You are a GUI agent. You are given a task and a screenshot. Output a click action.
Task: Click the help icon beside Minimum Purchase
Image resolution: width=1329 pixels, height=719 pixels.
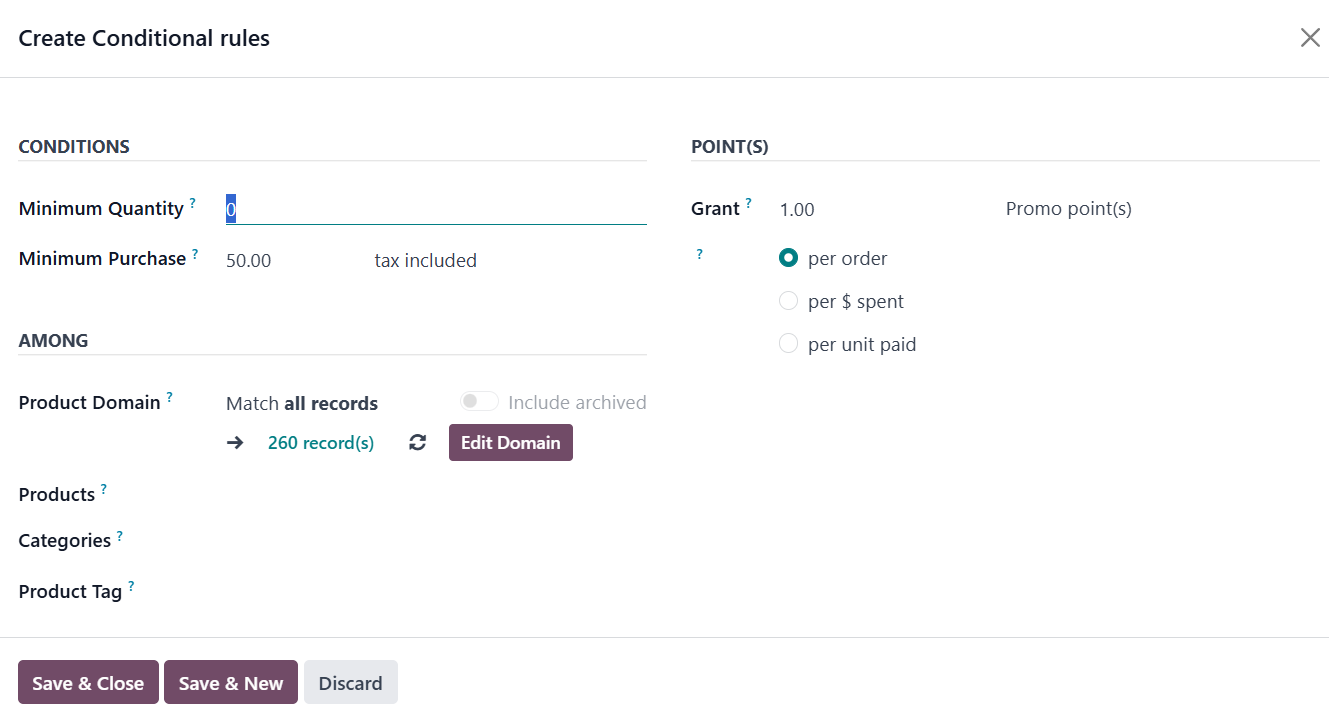(195, 254)
